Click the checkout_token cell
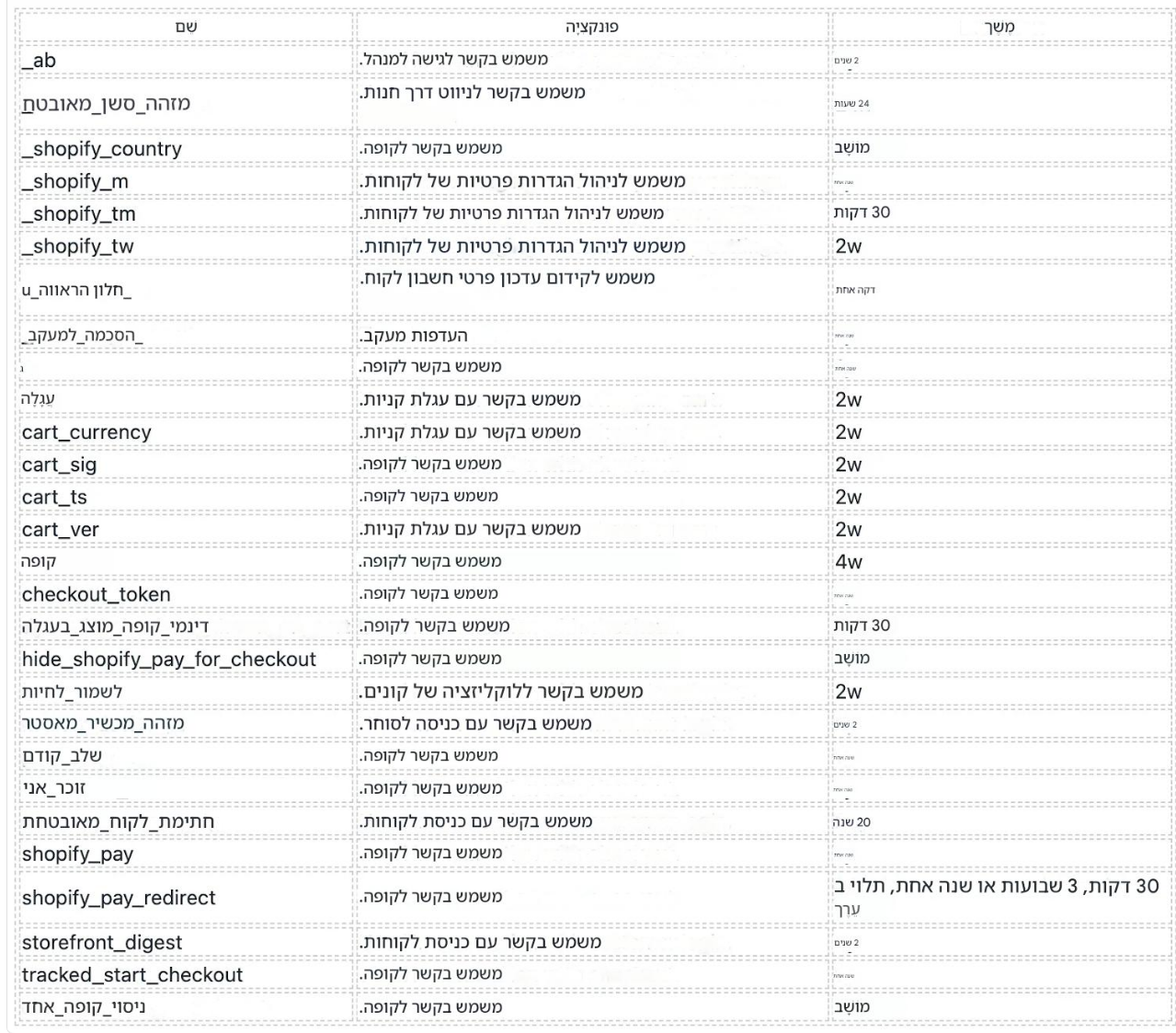This screenshot has height=1033, width=1176. click(96, 594)
